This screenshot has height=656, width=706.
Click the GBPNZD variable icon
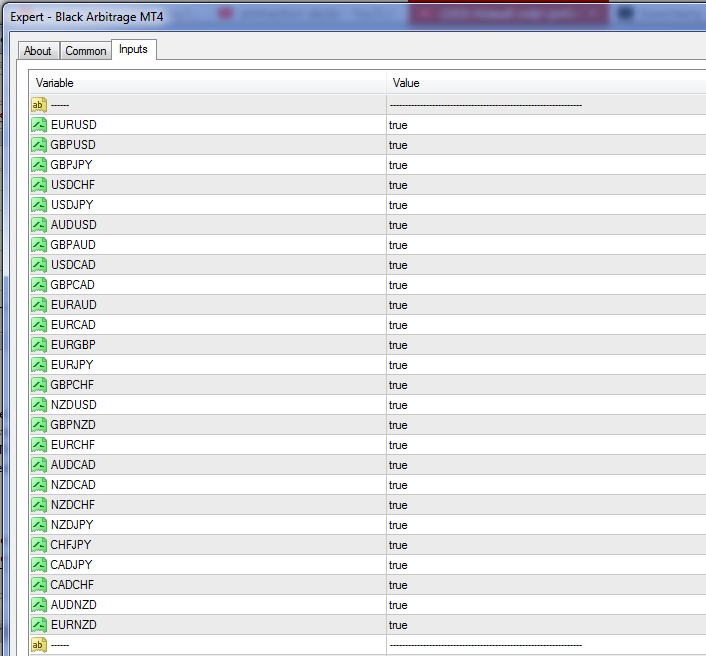[x=39, y=425]
